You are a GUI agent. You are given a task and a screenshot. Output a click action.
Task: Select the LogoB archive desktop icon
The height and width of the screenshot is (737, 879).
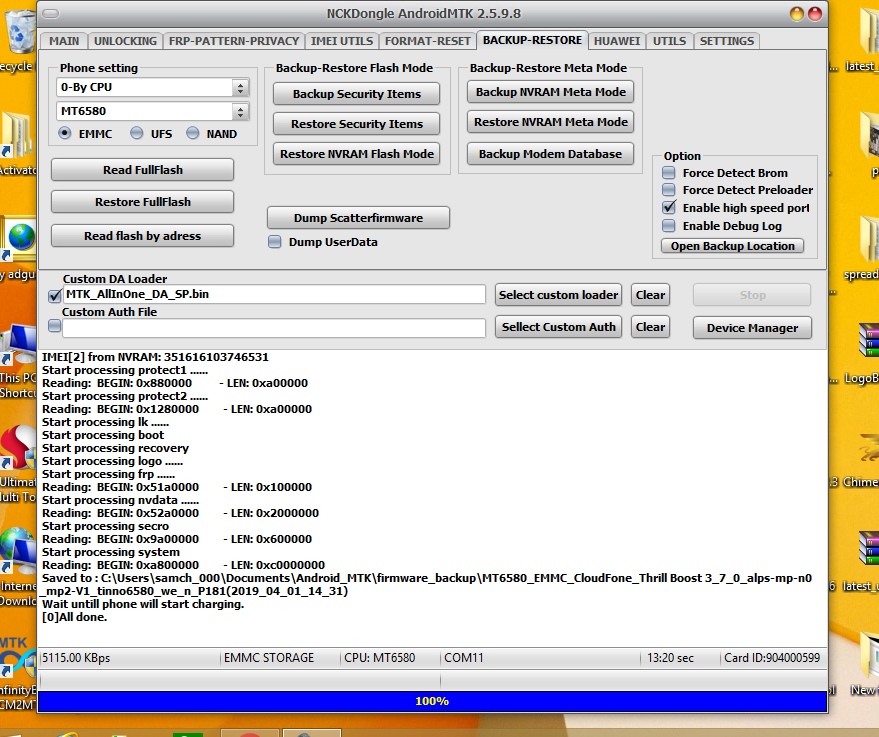[863, 353]
